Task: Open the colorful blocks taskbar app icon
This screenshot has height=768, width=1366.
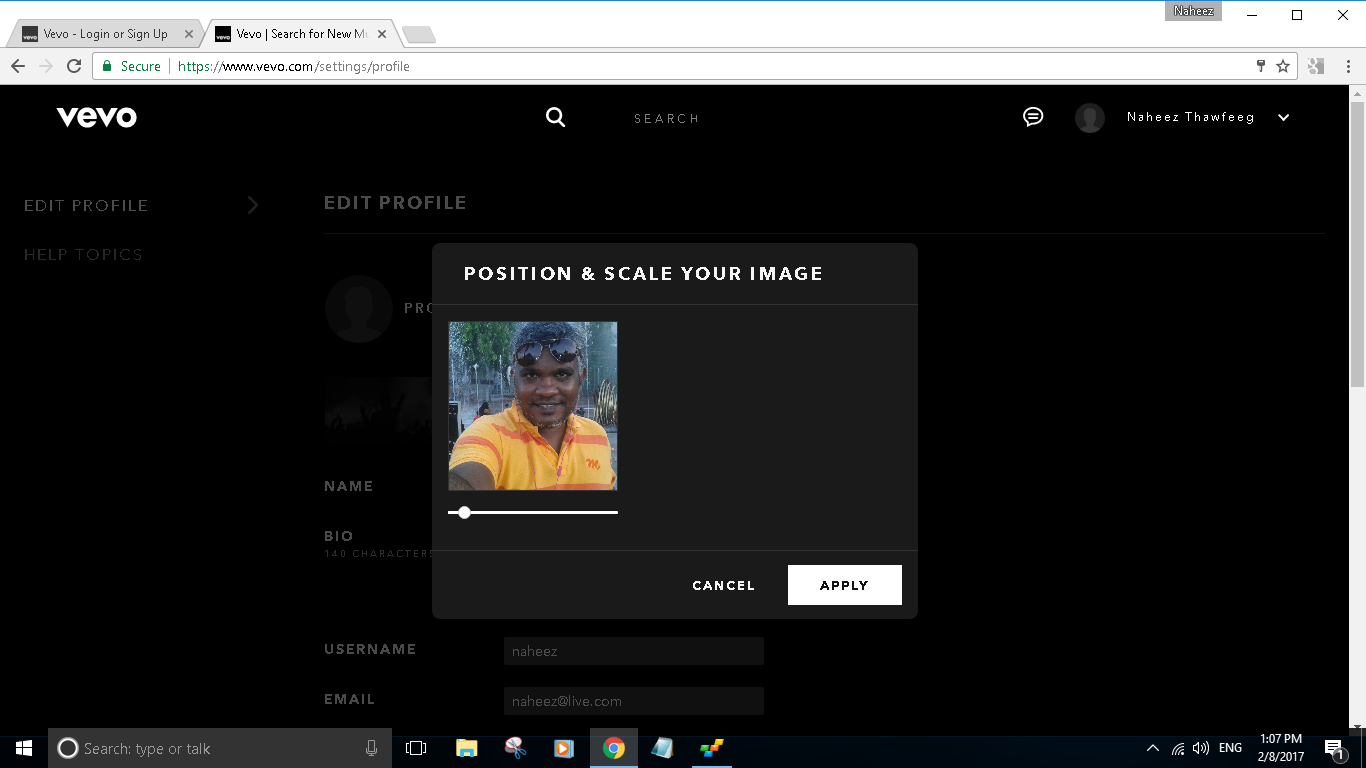Action: click(x=712, y=748)
